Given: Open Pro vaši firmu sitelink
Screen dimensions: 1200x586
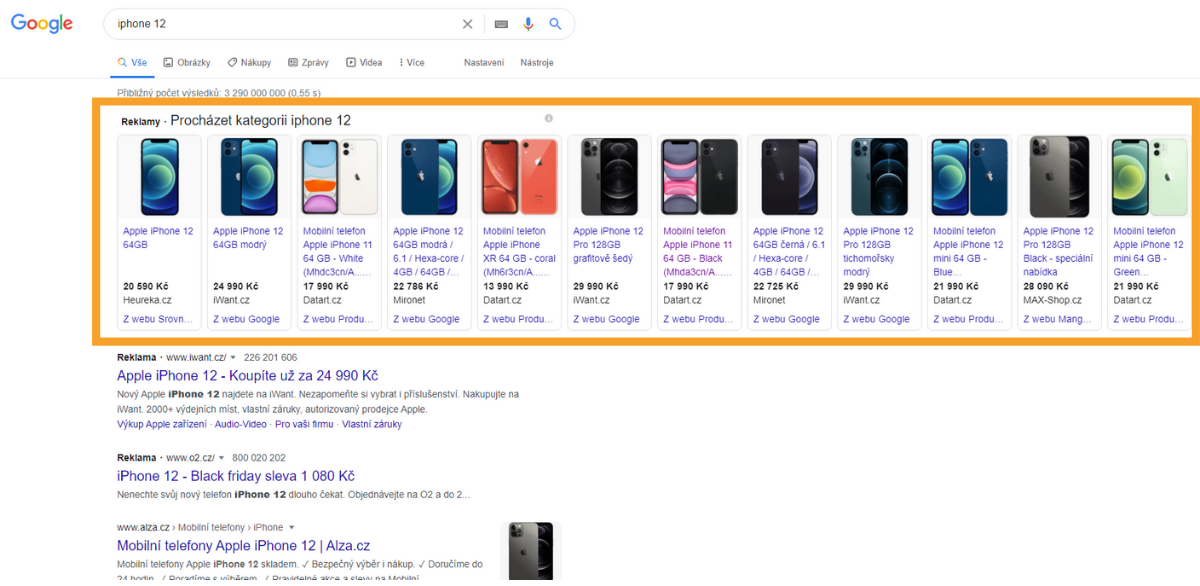Looking at the screenshot, I should click(x=305, y=424).
